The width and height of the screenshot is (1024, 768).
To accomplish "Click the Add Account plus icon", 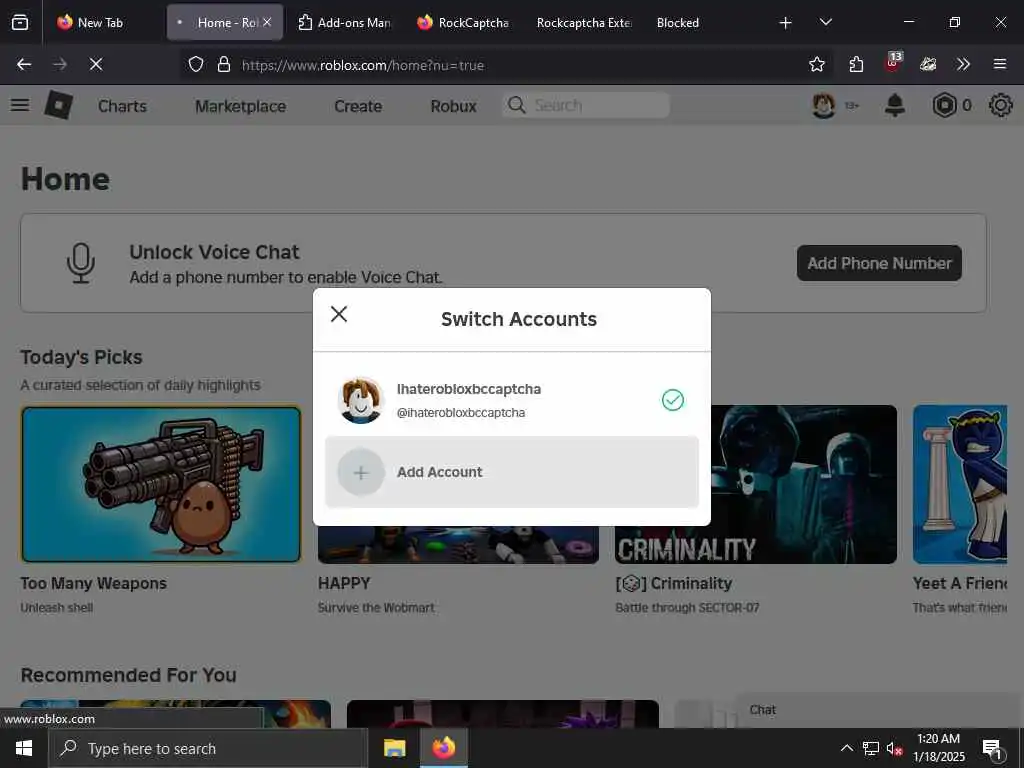I will coord(360,472).
